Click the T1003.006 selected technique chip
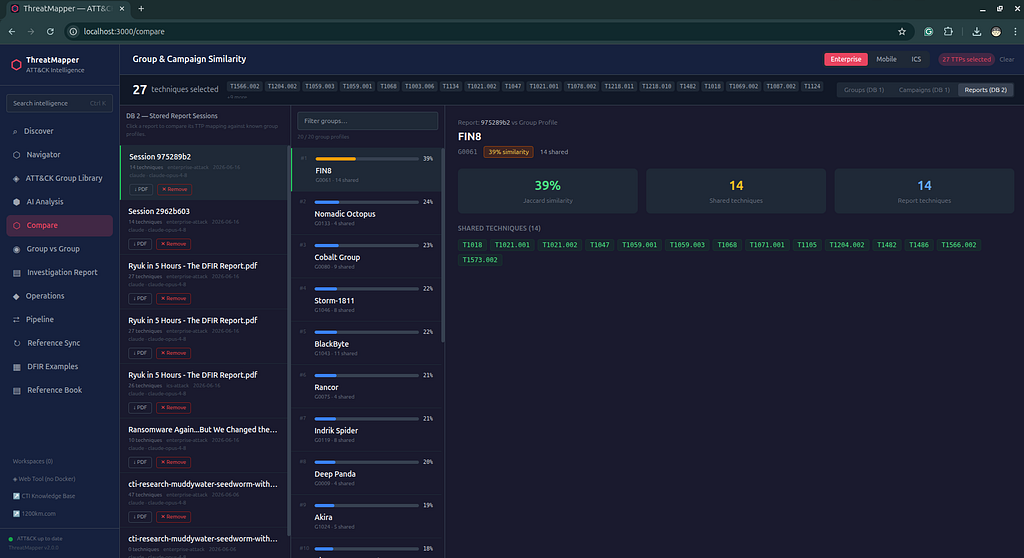Image resolution: width=1024 pixels, height=558 pixels. (x=419, y=86)
